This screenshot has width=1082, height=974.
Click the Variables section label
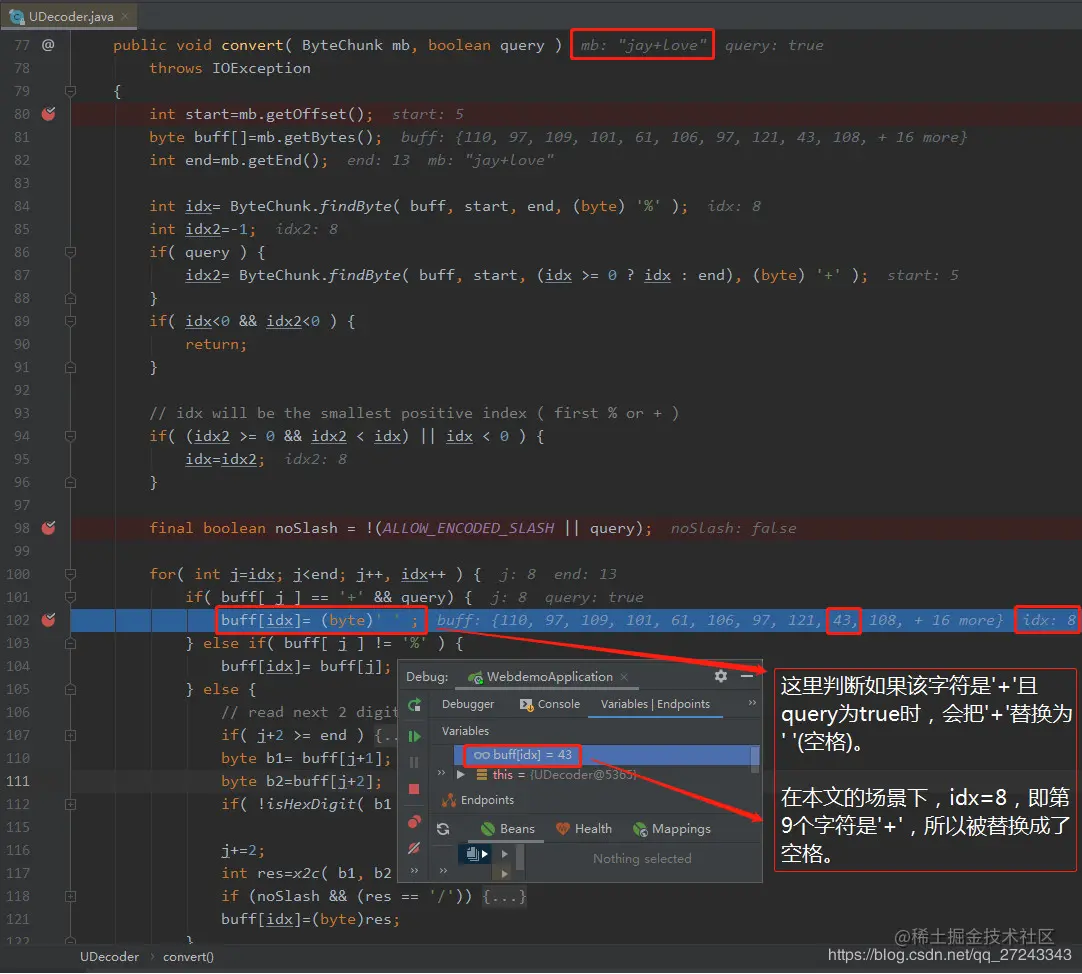tap(465, 731)
